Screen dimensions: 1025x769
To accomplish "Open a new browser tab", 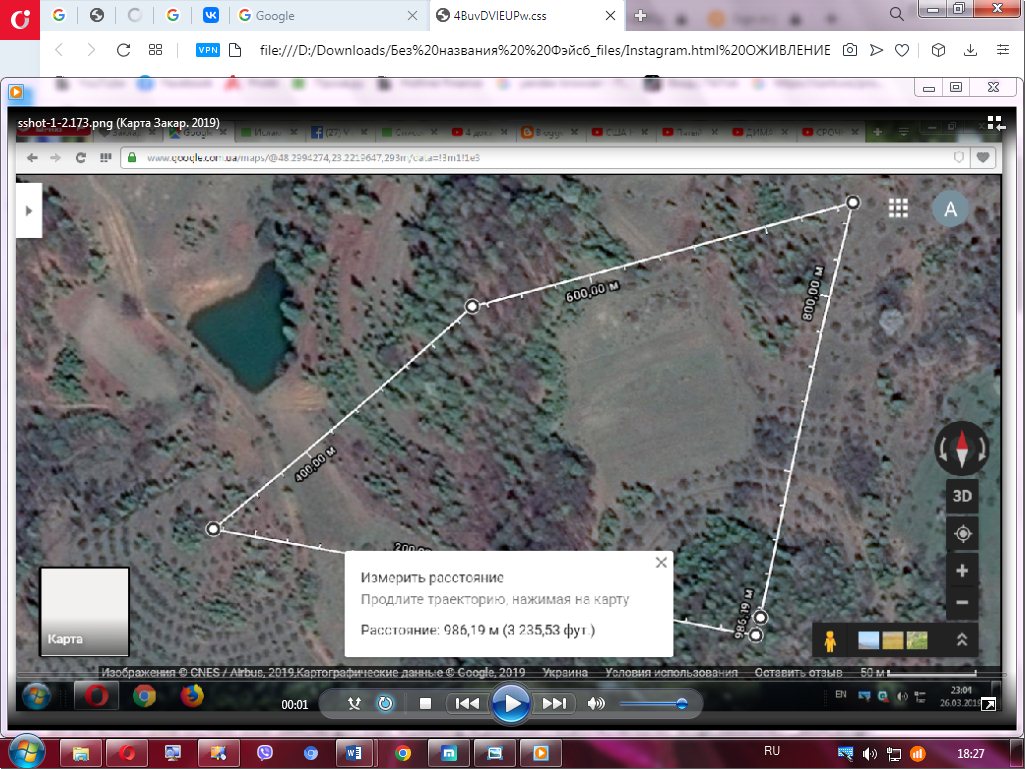I will click(641, 16).
